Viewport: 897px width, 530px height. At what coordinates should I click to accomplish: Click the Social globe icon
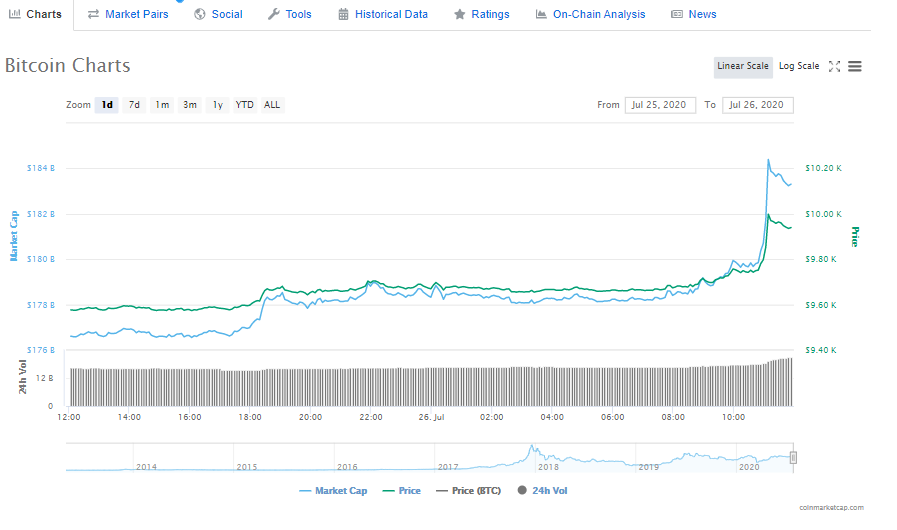pyautogui.click(x=200, y=14)
